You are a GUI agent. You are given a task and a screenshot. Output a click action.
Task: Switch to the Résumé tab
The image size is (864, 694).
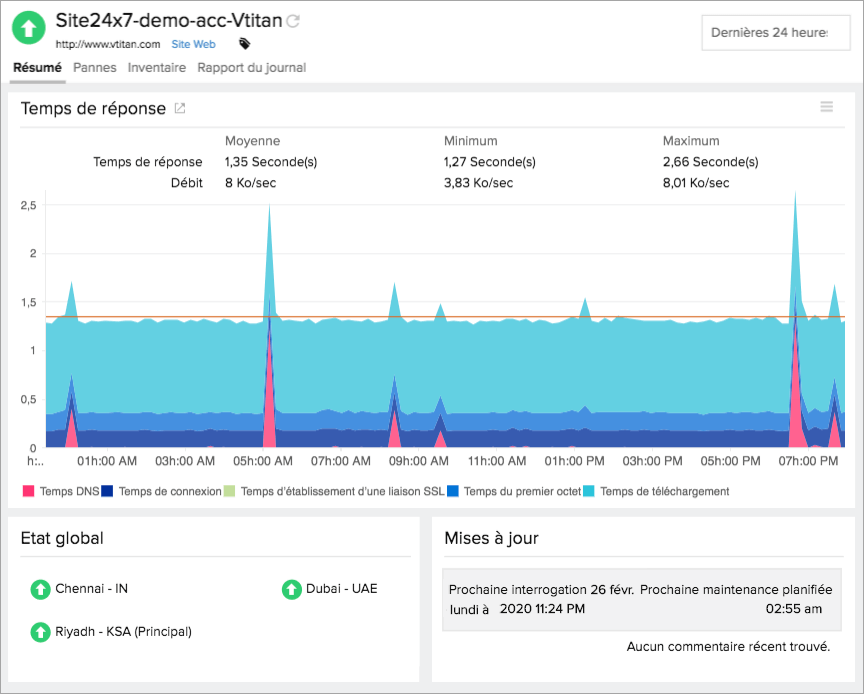click(x=37, y=68)
